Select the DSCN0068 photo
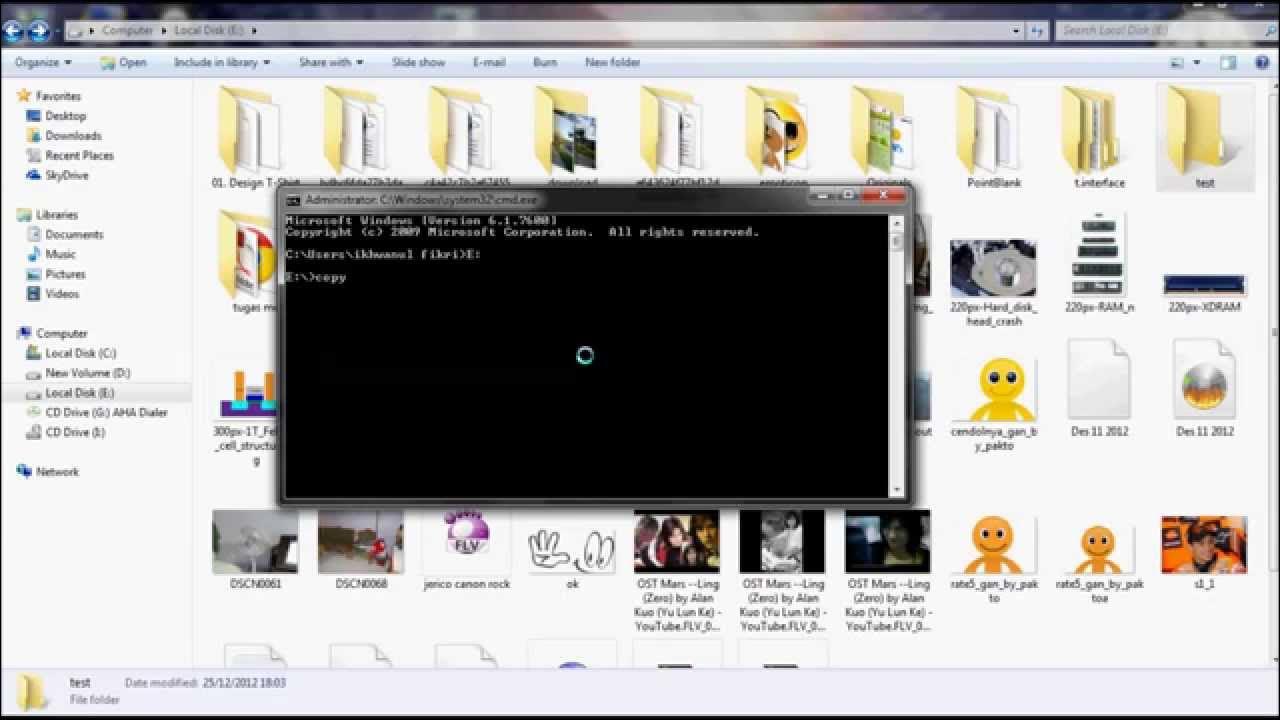 360,550
